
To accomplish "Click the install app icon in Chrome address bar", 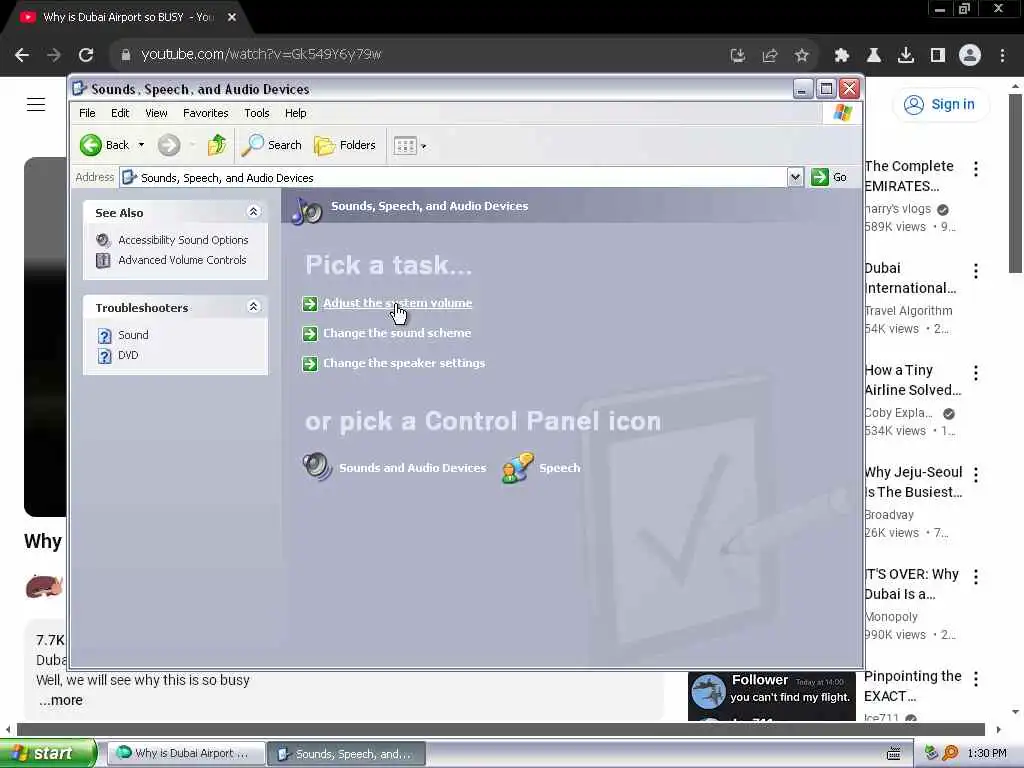I will pos(738,56).
